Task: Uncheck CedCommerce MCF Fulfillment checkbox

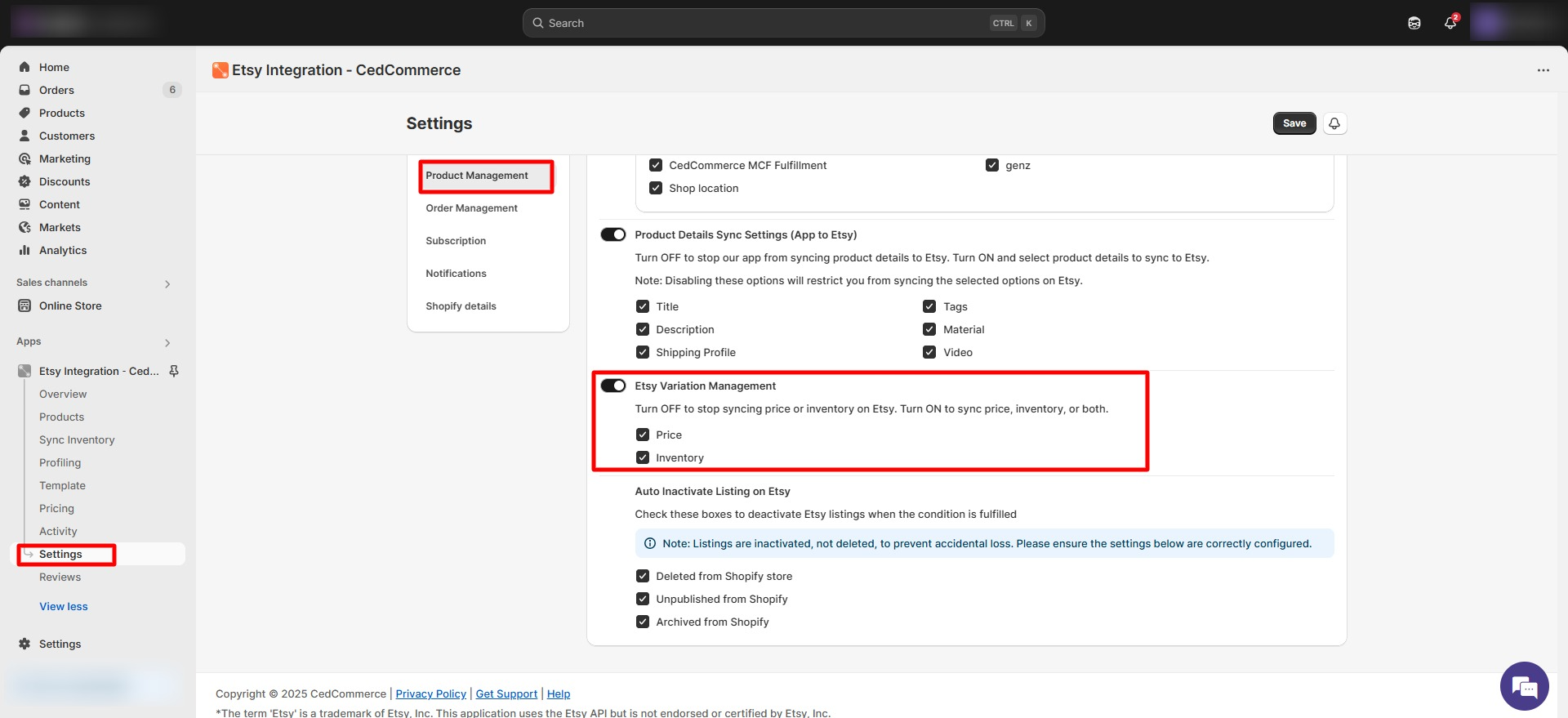Action: [656, 165]
